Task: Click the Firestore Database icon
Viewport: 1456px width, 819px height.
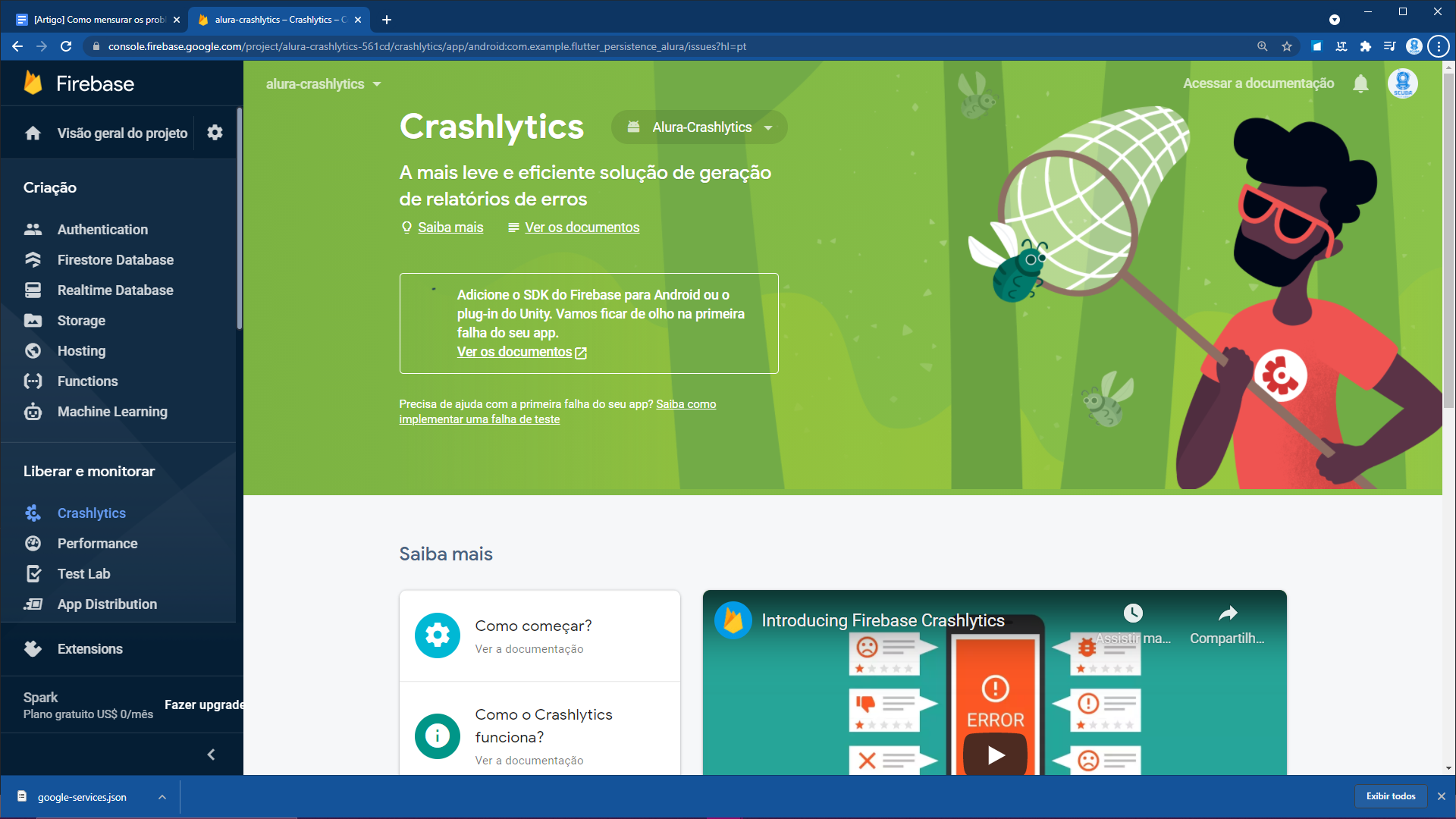Action: coord(33,259)
